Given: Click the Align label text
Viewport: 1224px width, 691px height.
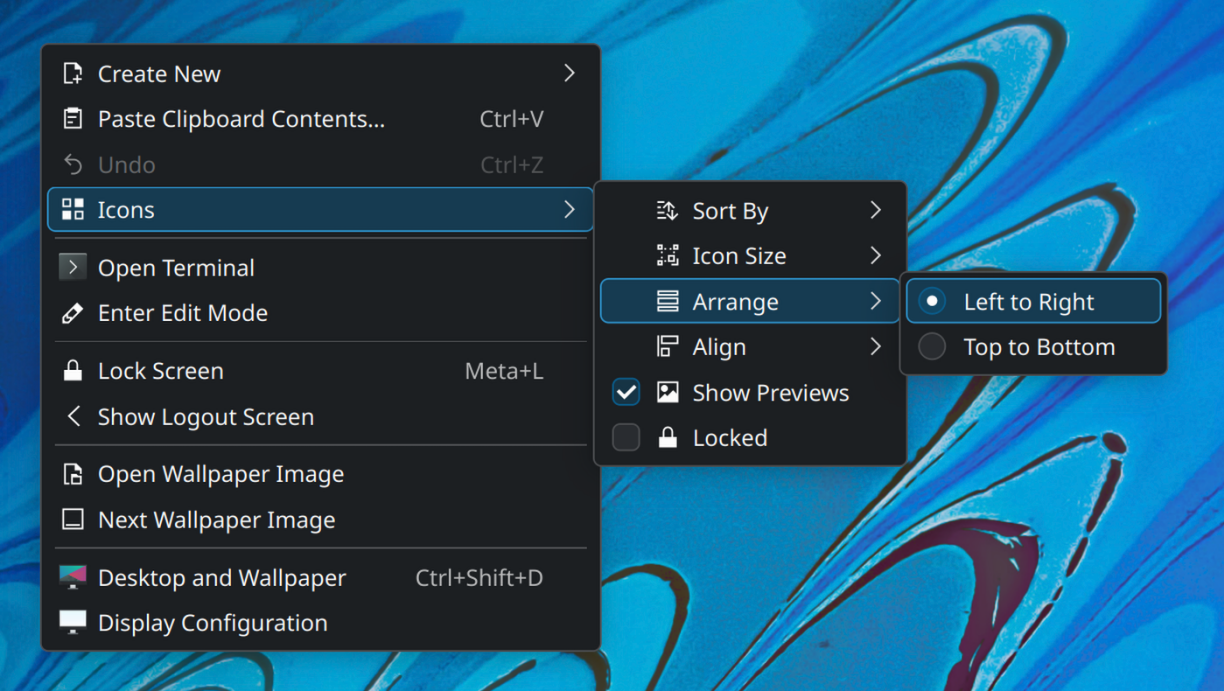Looking at the screenshot, I should pyautogui.click(x=719, y=348).
